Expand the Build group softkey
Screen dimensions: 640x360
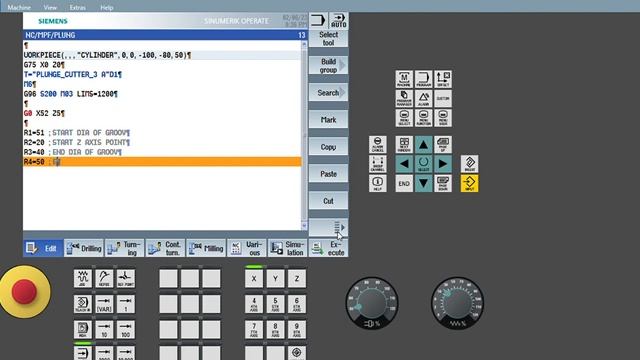pyautogui.click(x=328, y=65)
